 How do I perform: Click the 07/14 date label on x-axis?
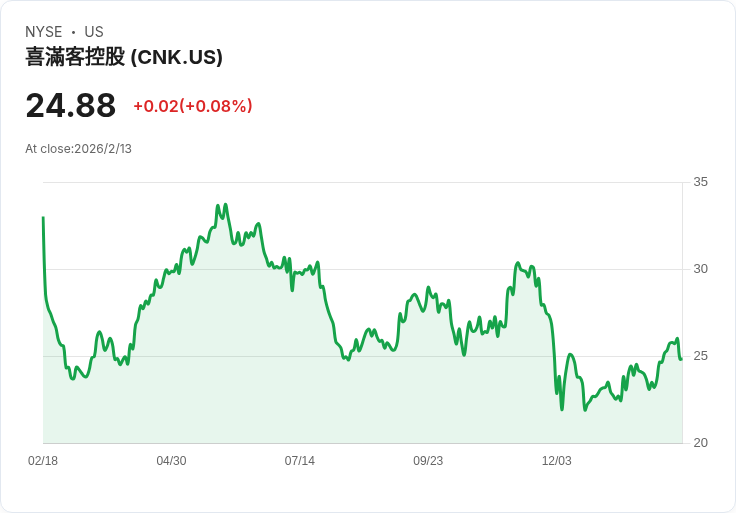[299, 461]
